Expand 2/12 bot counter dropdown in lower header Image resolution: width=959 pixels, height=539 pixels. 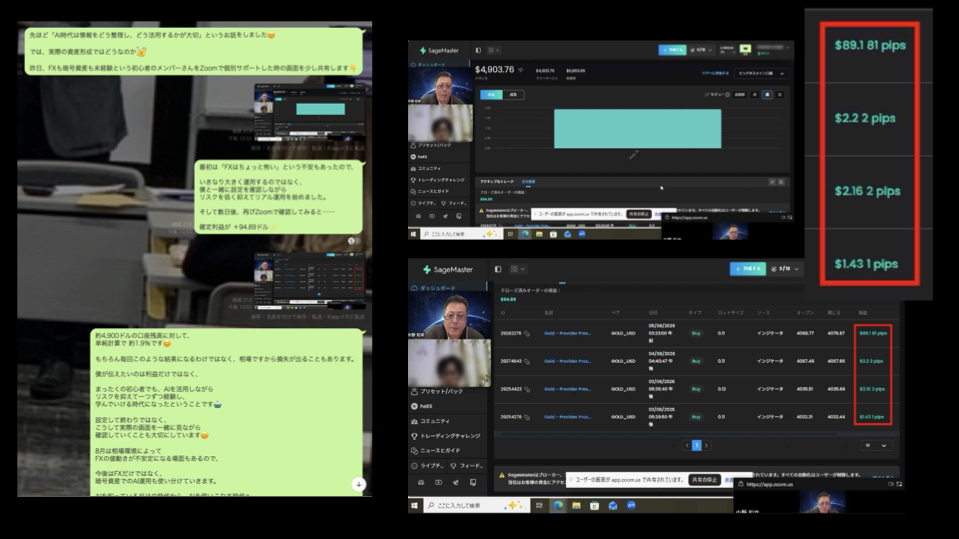point(785,269)
